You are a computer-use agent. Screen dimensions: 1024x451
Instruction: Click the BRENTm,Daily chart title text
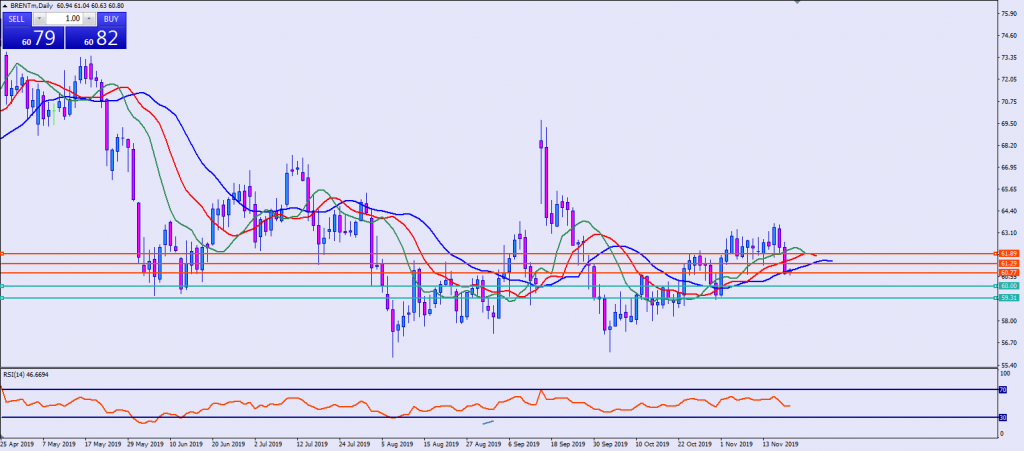pos(32,5)
